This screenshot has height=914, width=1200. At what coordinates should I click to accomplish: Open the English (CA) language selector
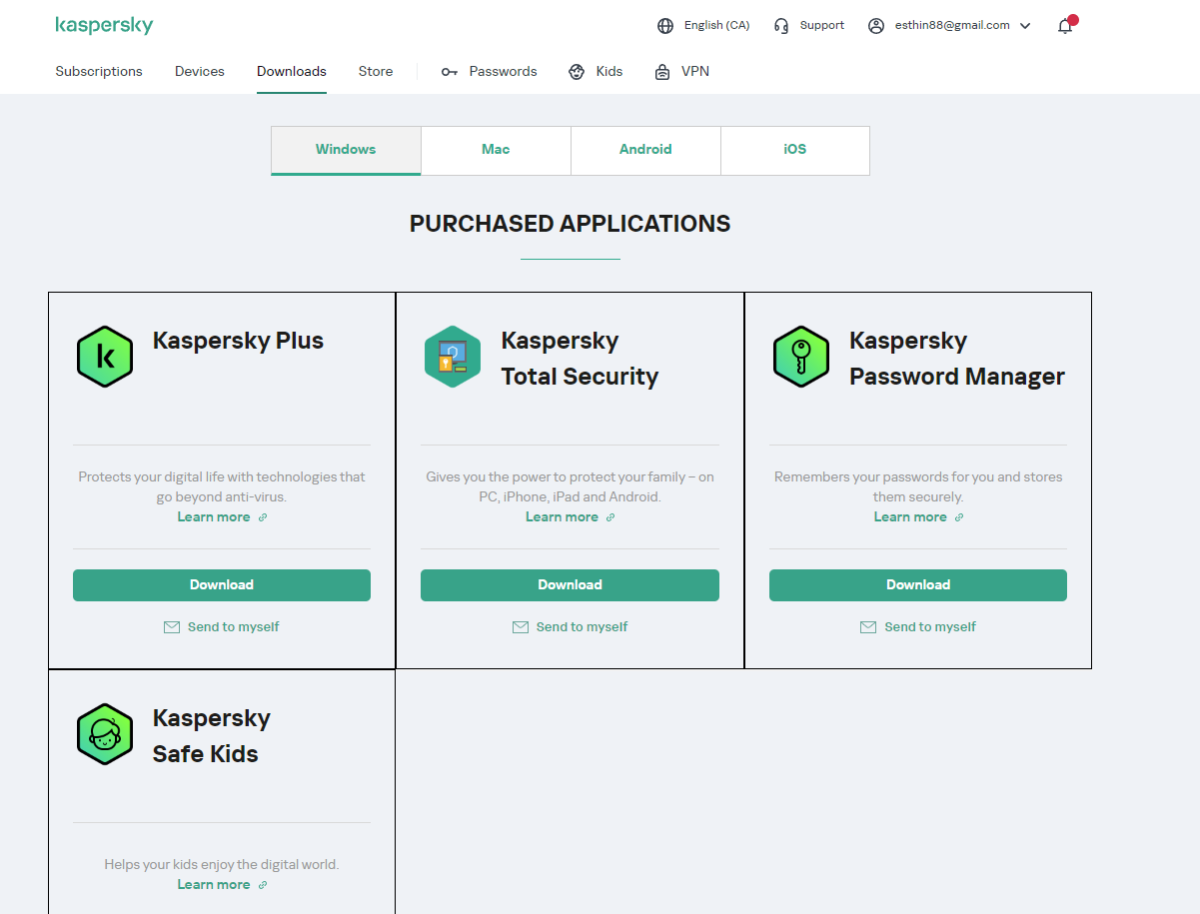[716, 26]
